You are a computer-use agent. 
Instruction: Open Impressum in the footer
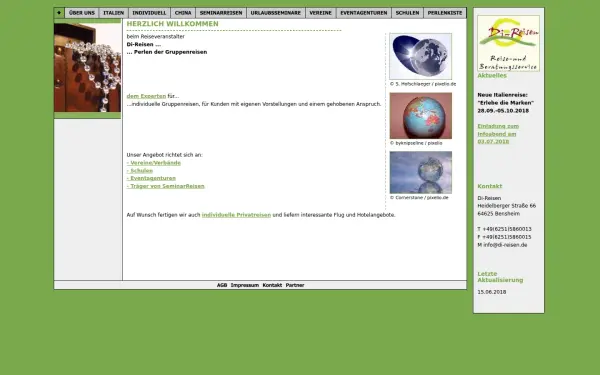[x=245, y=285]
